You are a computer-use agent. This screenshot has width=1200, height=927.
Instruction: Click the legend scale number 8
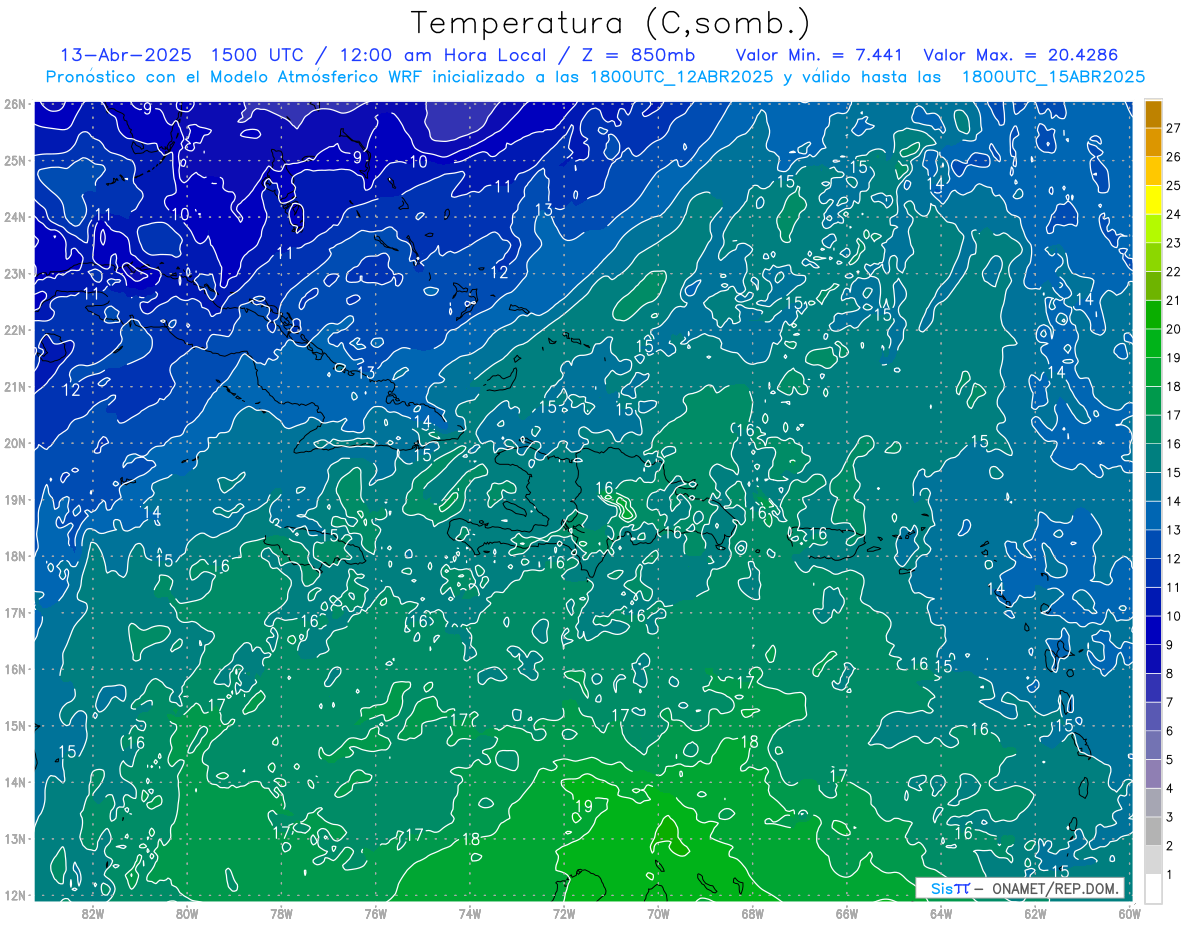(x=1170, y=674)
